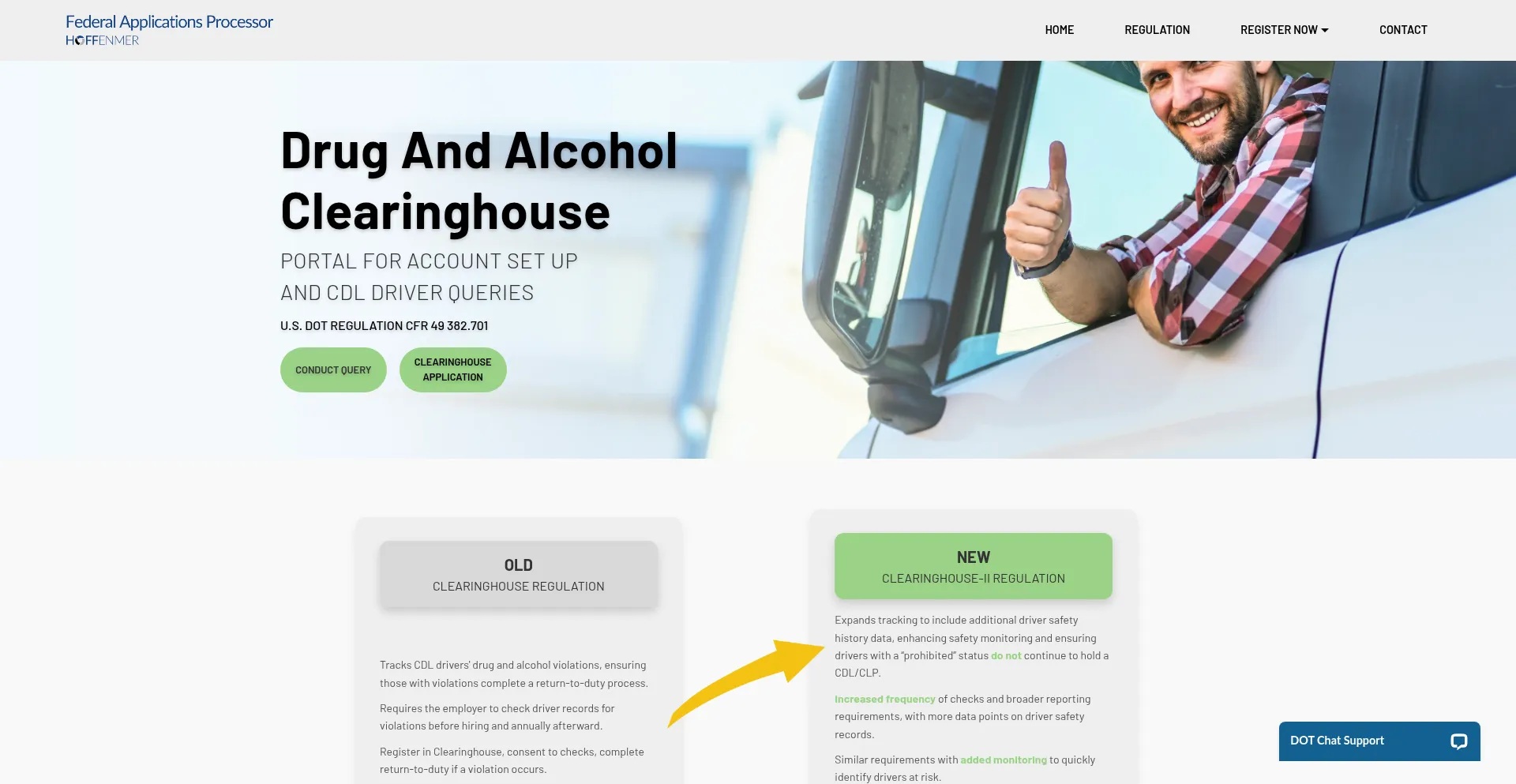Click the 'Increased frequency' highlighted text

point(884,700)
